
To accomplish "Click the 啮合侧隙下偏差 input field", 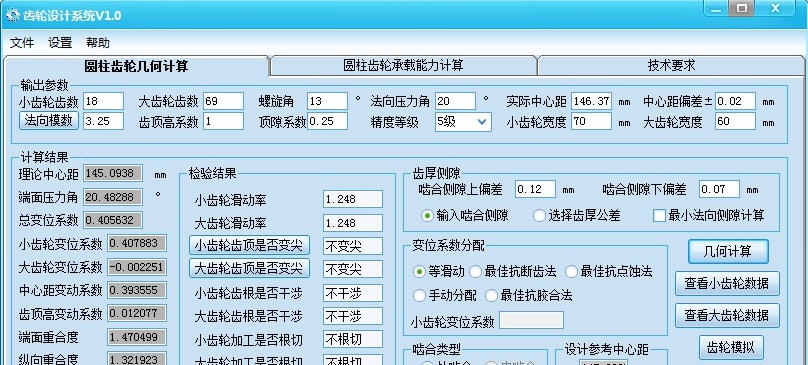I will [719, 189].
